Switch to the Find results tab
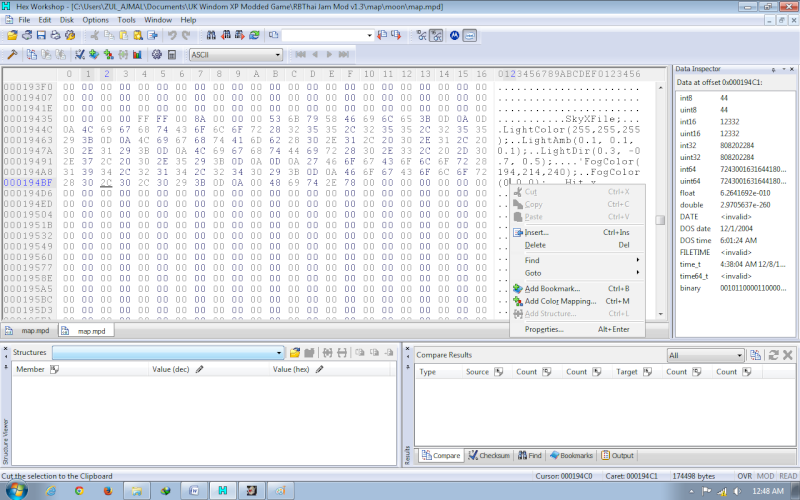 coord(530,456)
